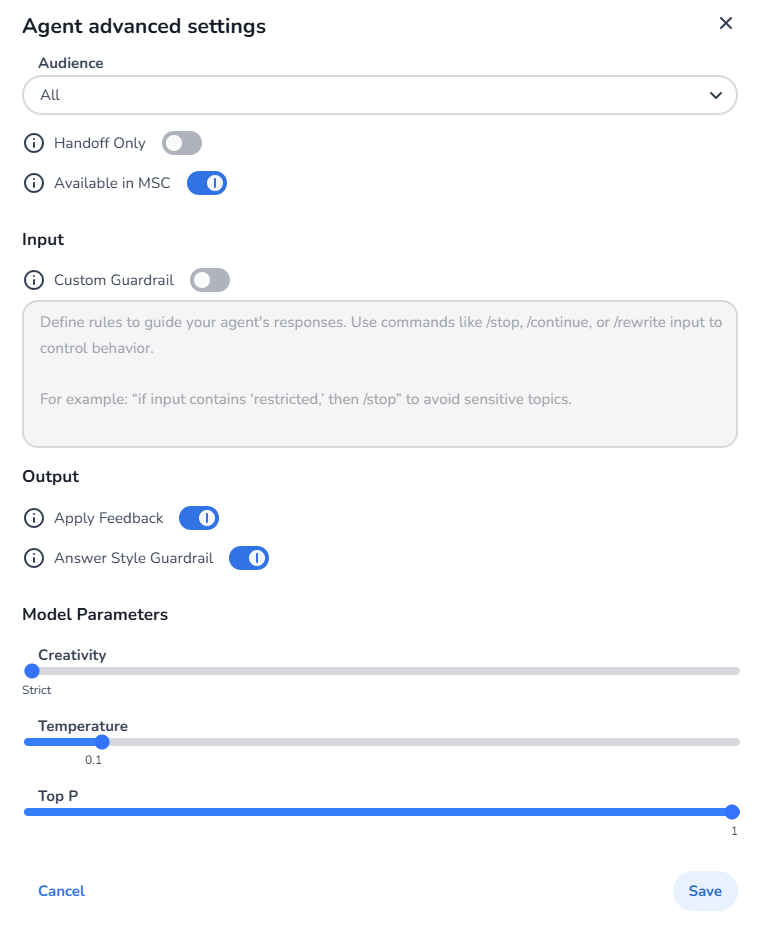Save the agent advanced settings
759x933 pixels.
coord(705,891)
